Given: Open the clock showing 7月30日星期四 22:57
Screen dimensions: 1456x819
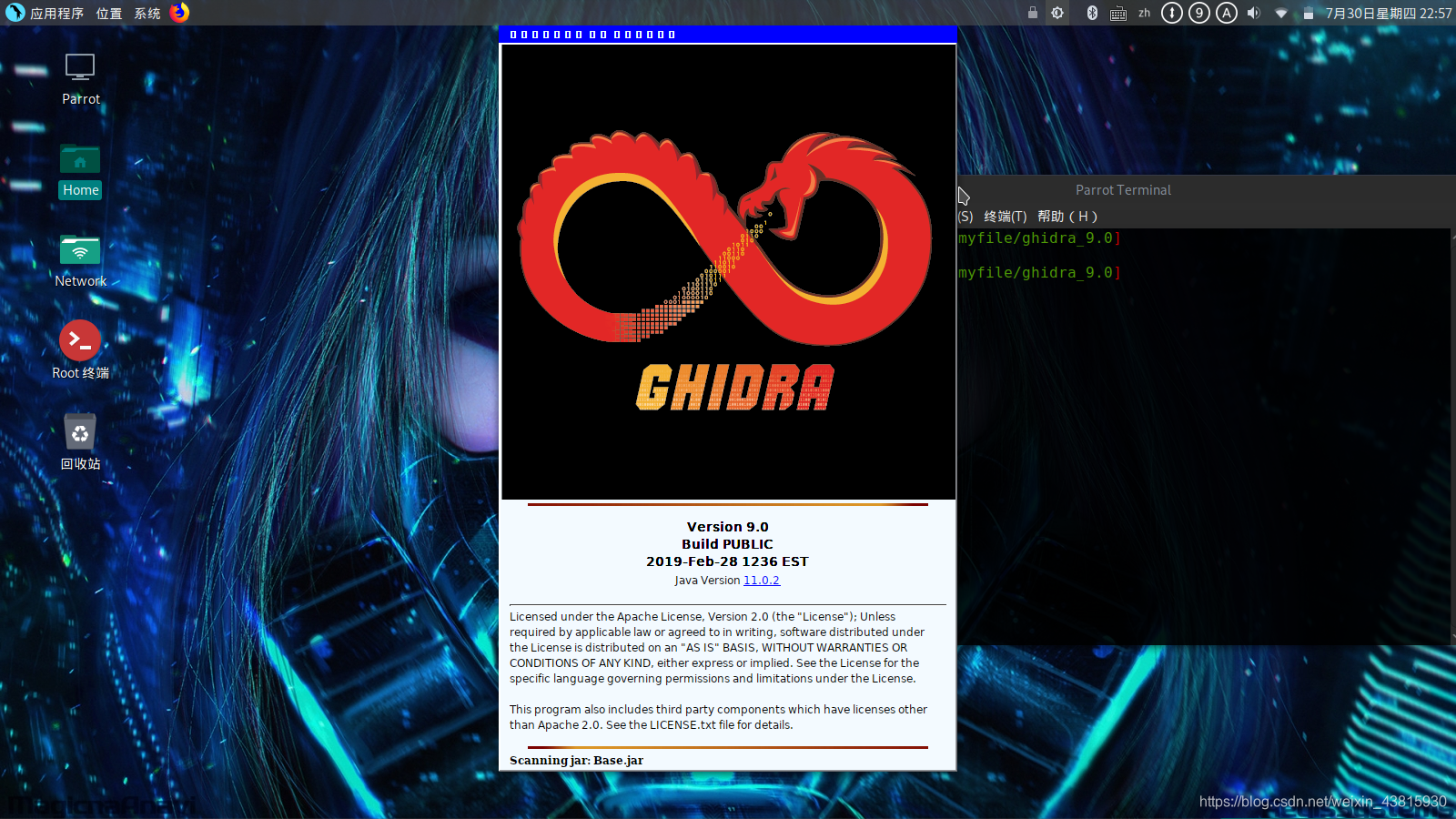Looking at the screenshot, I should point(1388,13).
